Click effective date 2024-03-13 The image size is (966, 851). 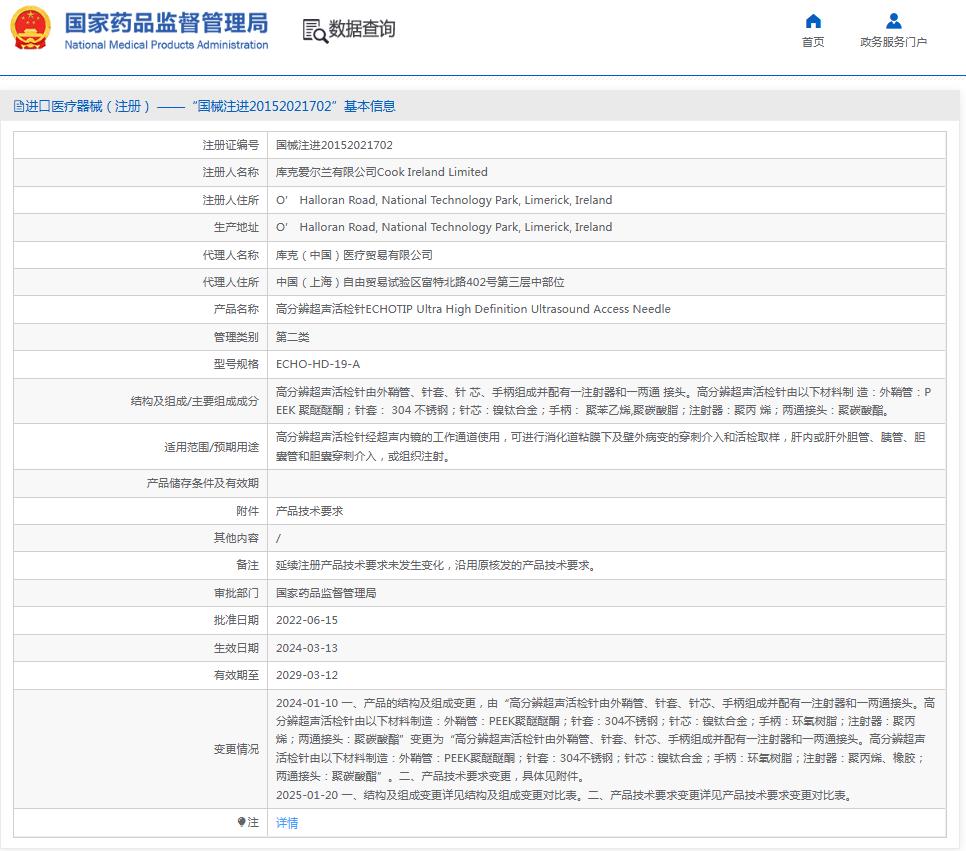click(306, 648)
